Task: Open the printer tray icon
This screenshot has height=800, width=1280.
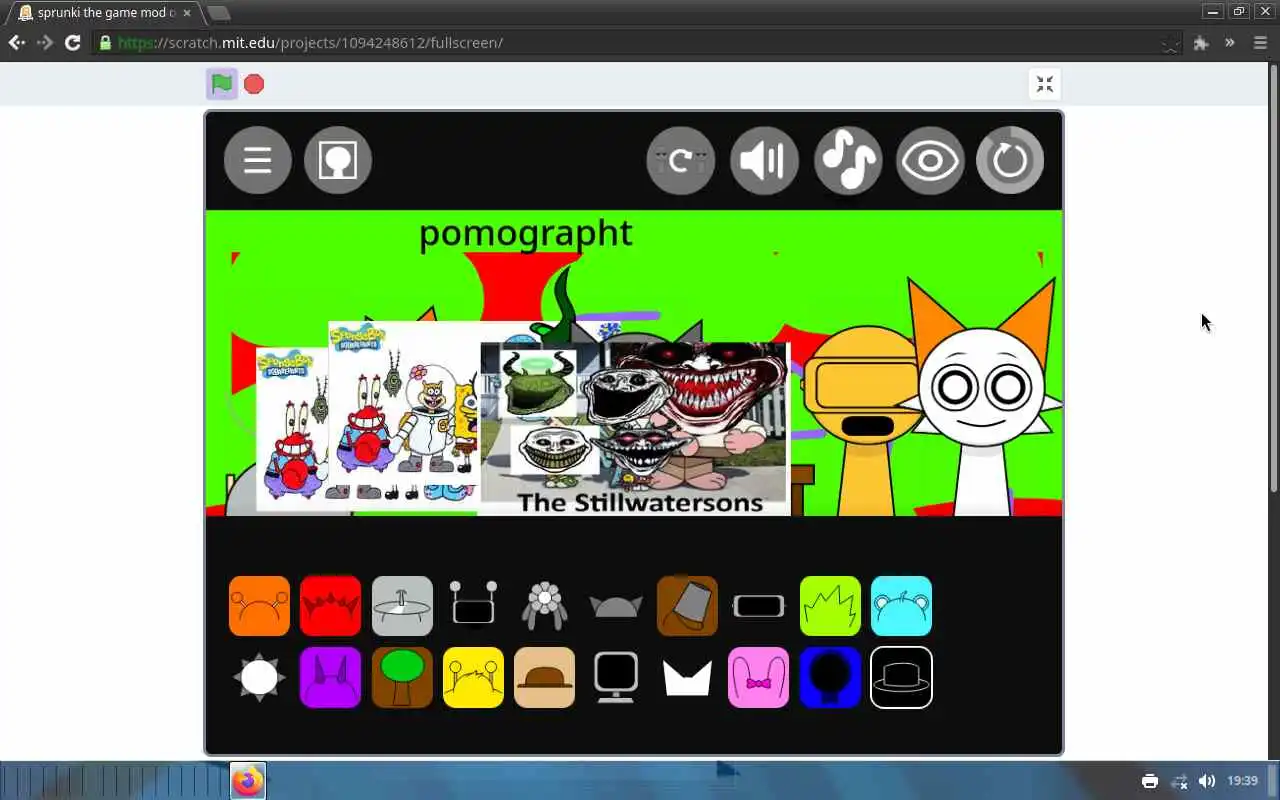Action: [1150, 781]
